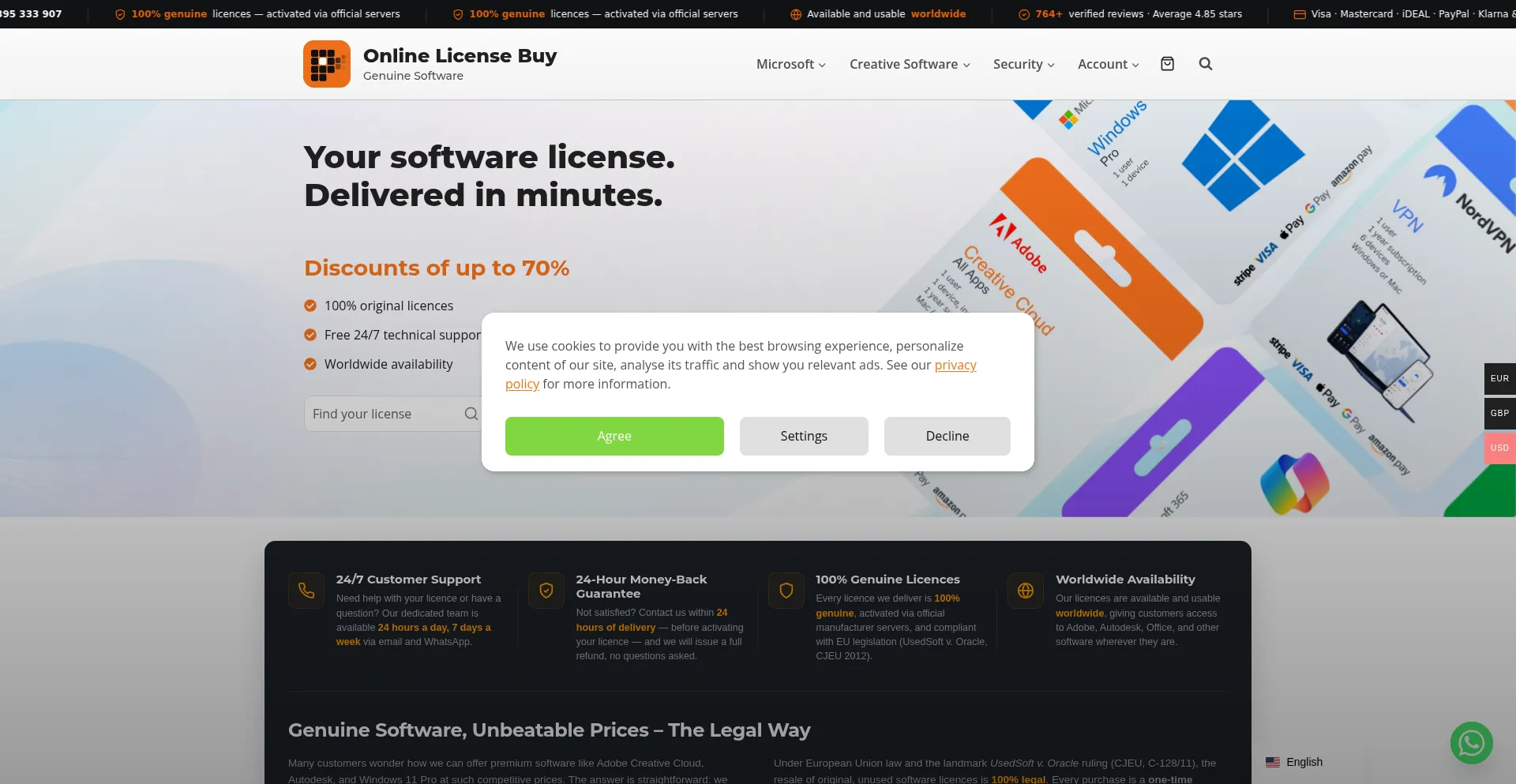This screenshot has width=1516, height=784.
Task: Click the magnifier in Find your license
Action: pyautogui.click(x=471, y=414)
